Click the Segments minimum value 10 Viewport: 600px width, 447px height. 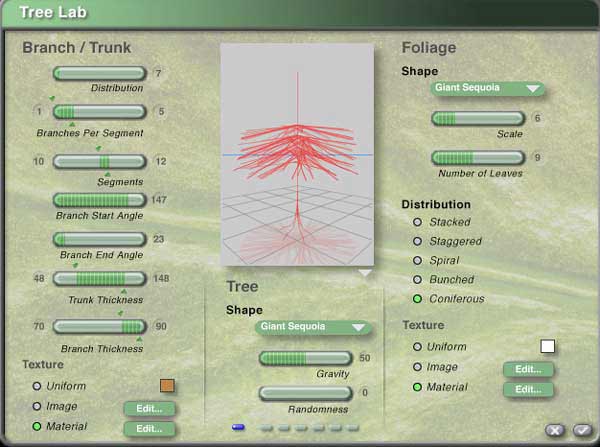click(x=39, y=162)
